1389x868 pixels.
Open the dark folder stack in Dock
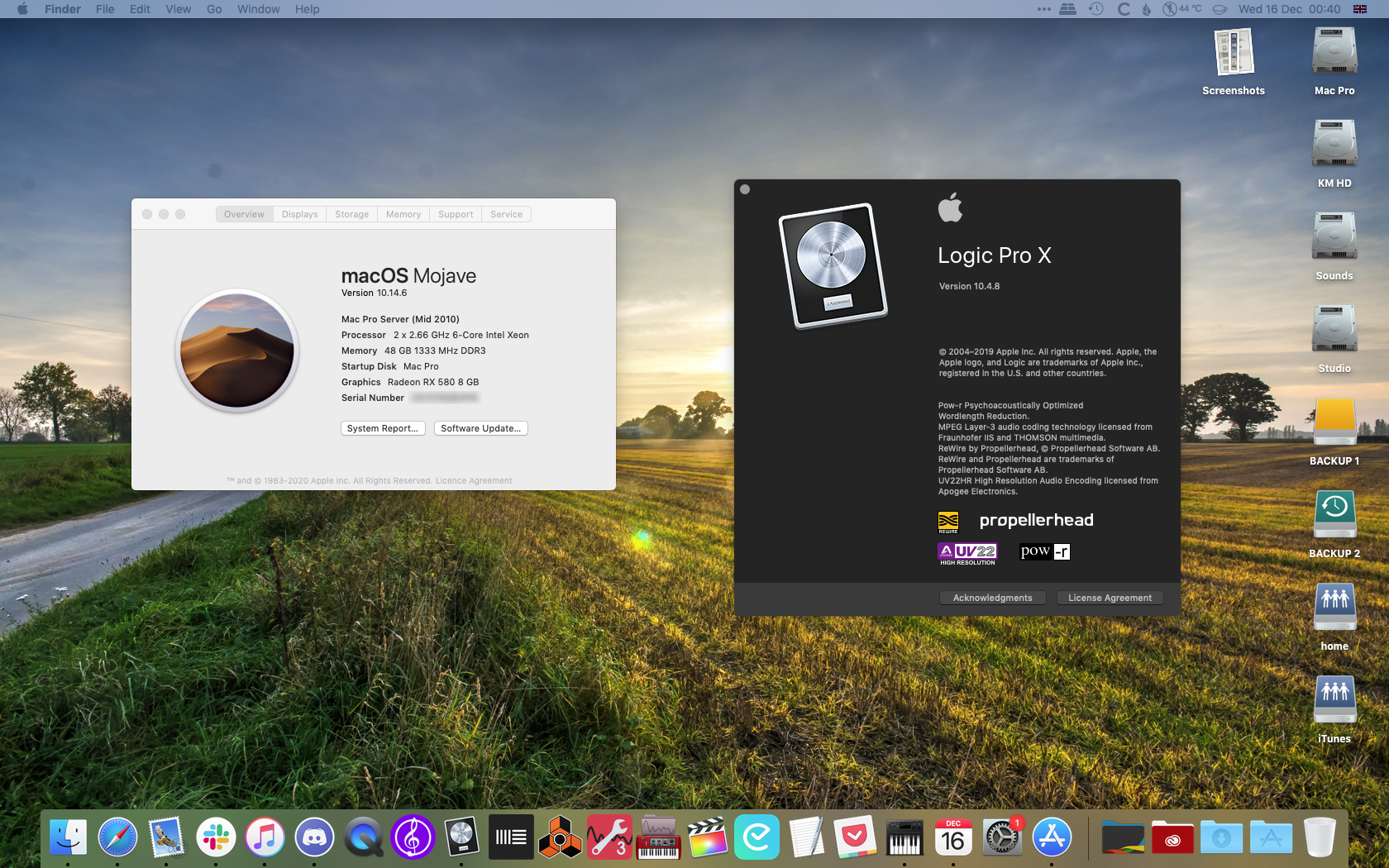pyautogui.click(x=1123, y=837)
